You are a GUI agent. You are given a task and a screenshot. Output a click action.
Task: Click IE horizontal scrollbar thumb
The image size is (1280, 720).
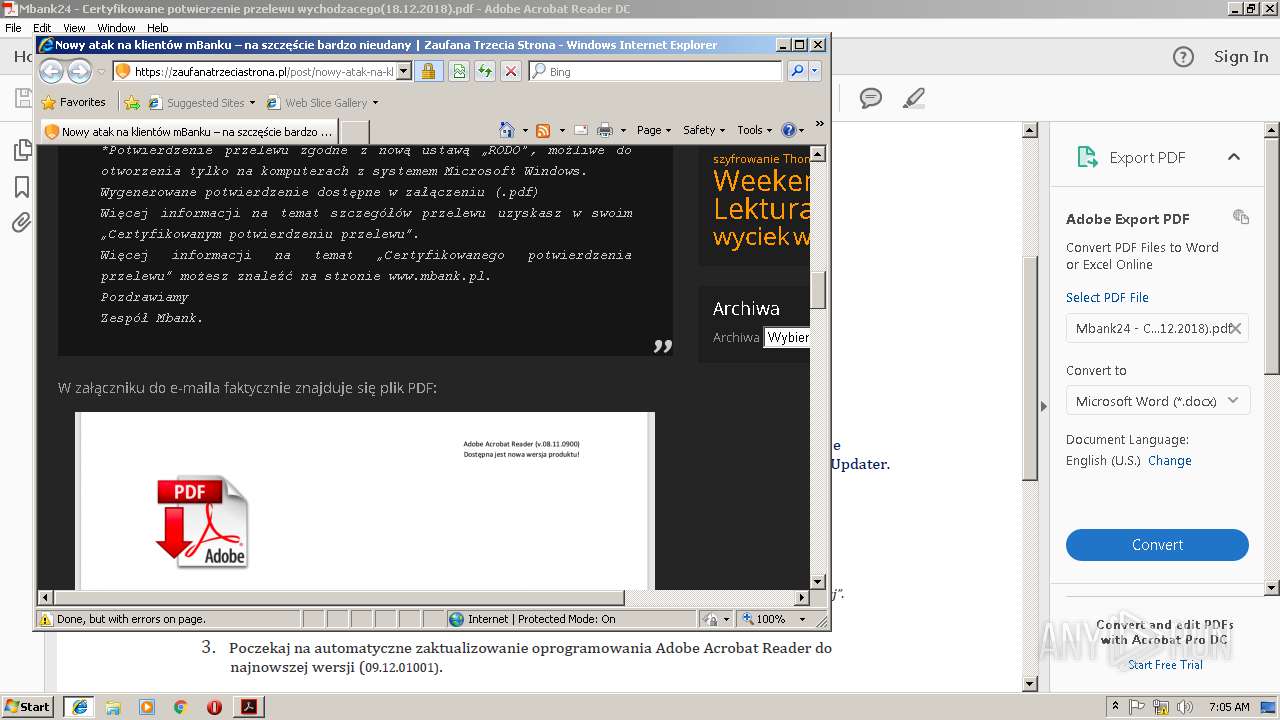click(x=338, y=598)
